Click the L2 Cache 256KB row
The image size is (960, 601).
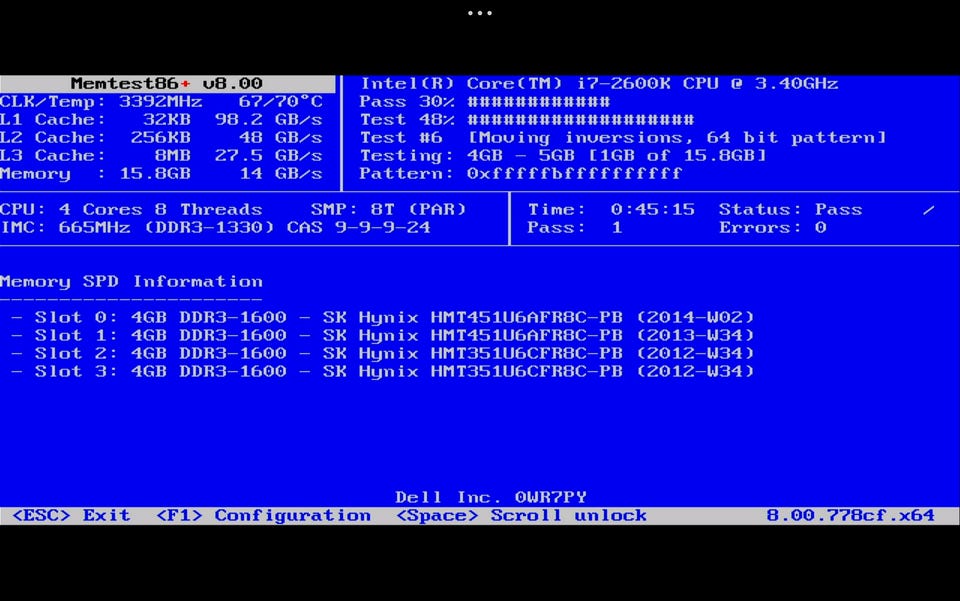point(161,138)
